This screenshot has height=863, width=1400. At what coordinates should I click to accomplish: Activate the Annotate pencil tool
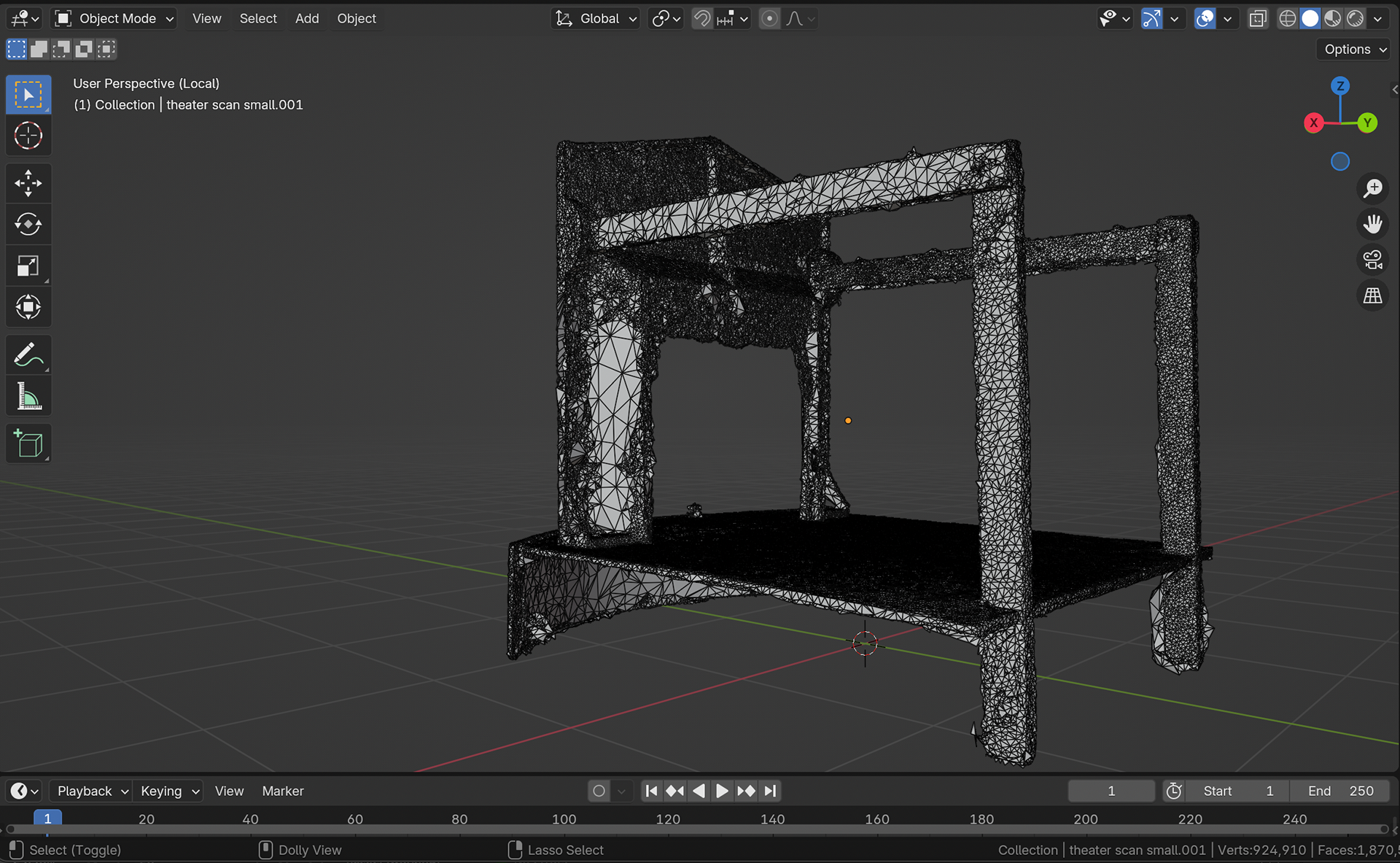(28, 355)
